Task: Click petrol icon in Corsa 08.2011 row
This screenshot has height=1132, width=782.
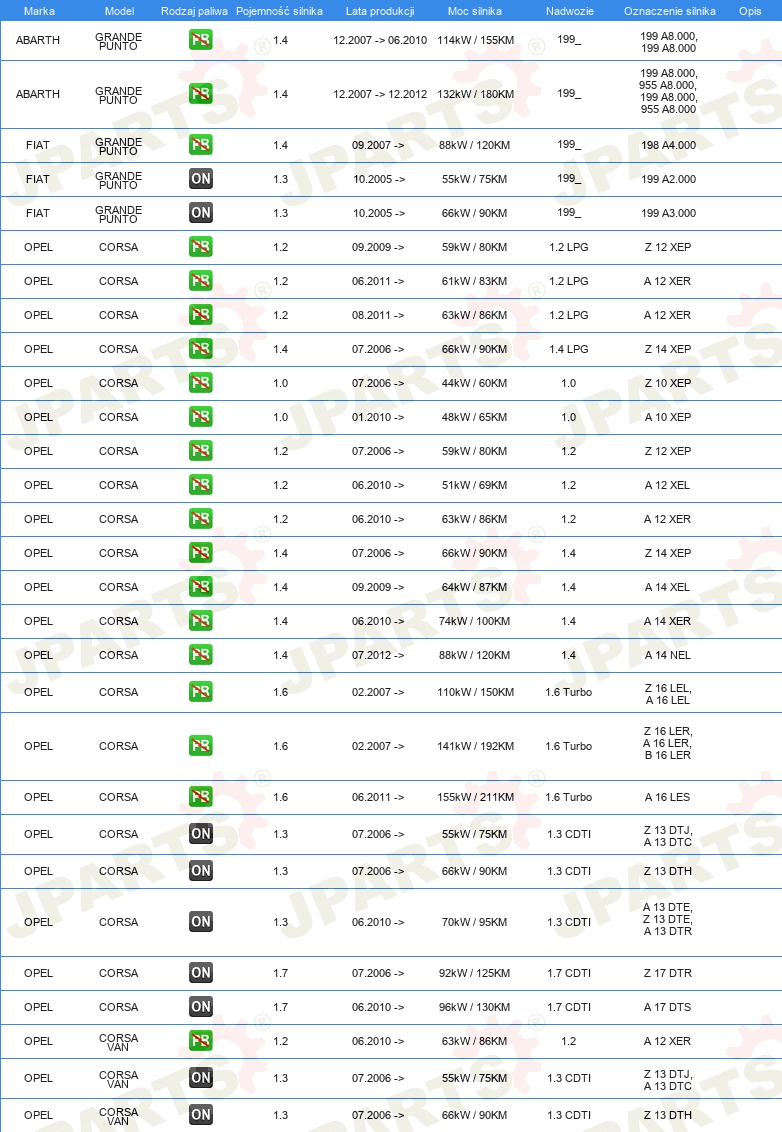Action: (201, 314)
